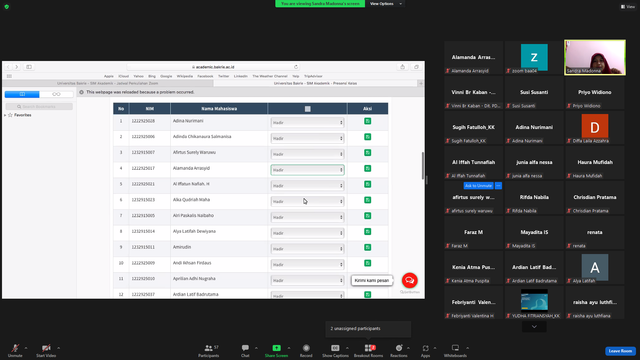Click the green action icon for Alamanda Arrasyid
Image resolution: width=640 pixels, height=360 pixels.
click(367, 168)
